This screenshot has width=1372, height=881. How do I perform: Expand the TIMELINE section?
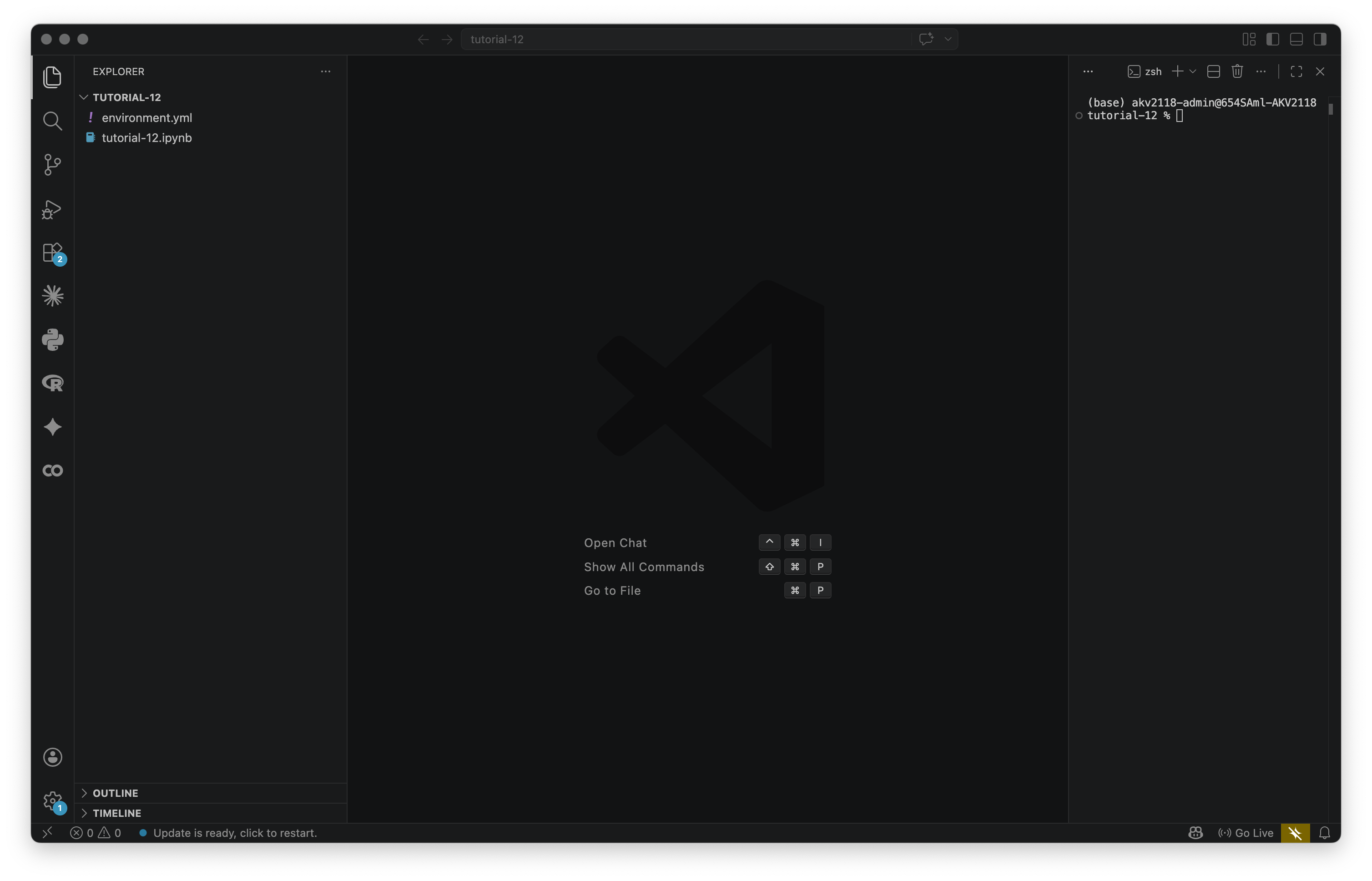click(211, 813)
